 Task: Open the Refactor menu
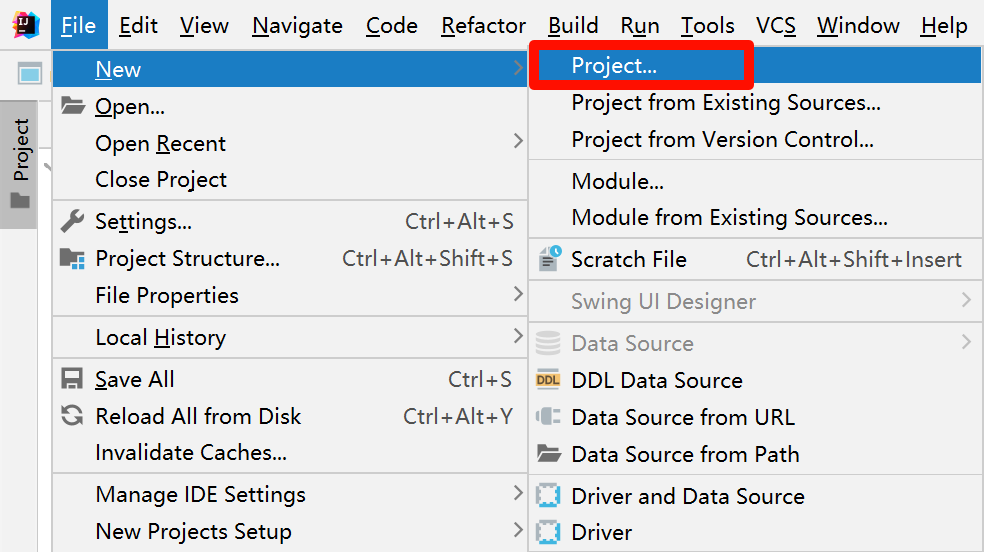[x=483, y=26]
